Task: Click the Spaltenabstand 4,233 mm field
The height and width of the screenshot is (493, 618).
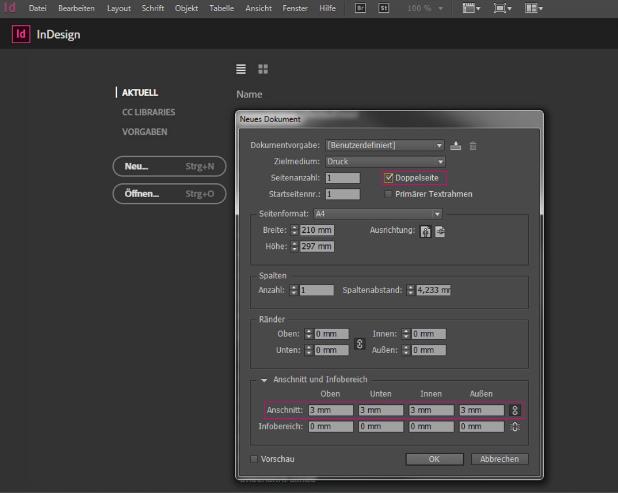Action: [434, 290]
